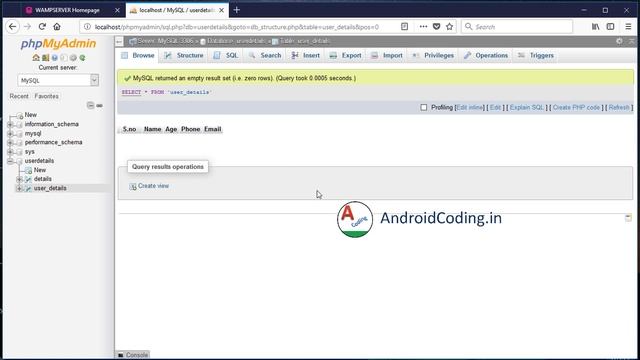
Task: Click the details table icon in tree
Action: 28,179
